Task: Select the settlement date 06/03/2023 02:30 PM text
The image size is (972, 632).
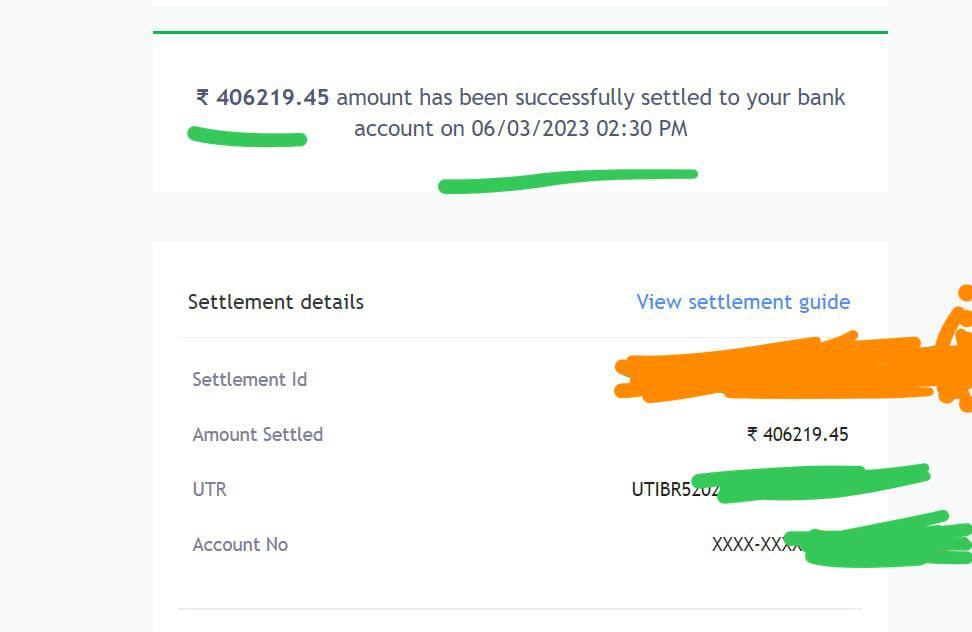Action: click(579, 128)
